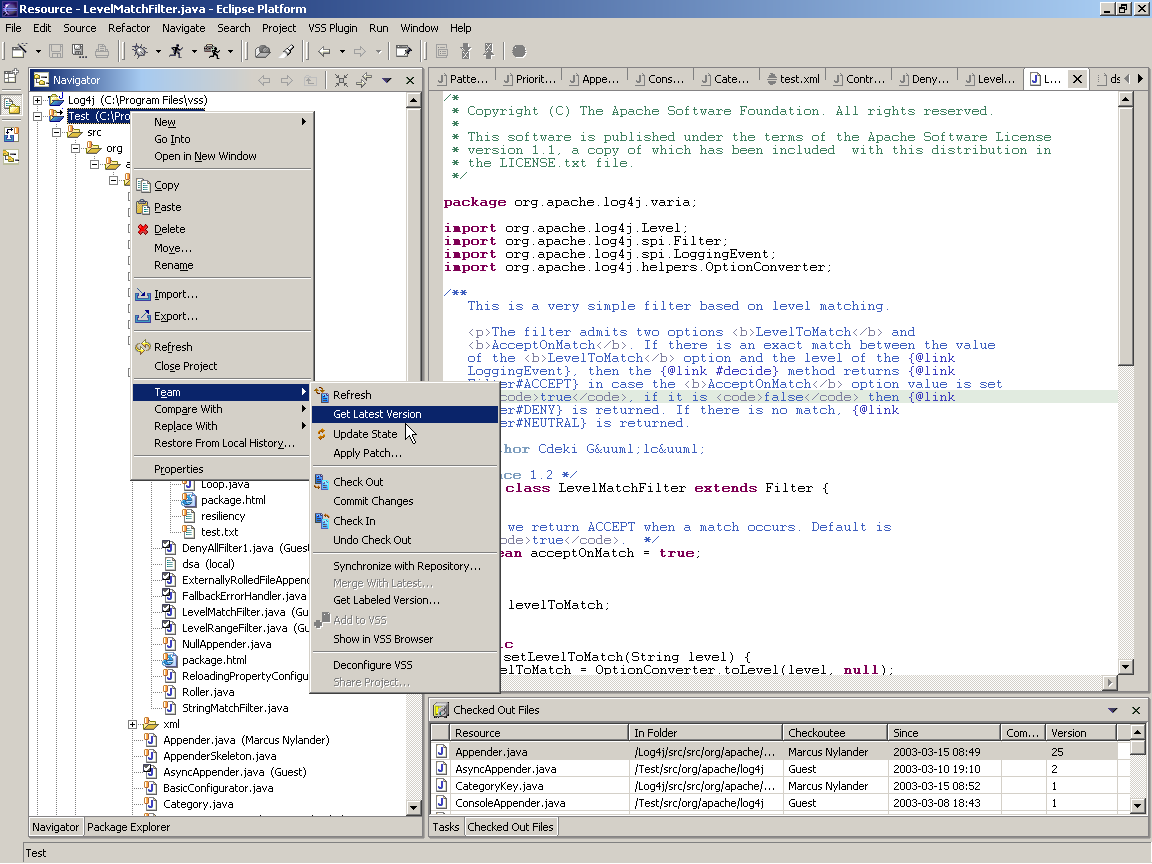The width and height of the screenshot is (1152, 864).
Task: Open the New wizard dropdown arrow
Action: 39,51
